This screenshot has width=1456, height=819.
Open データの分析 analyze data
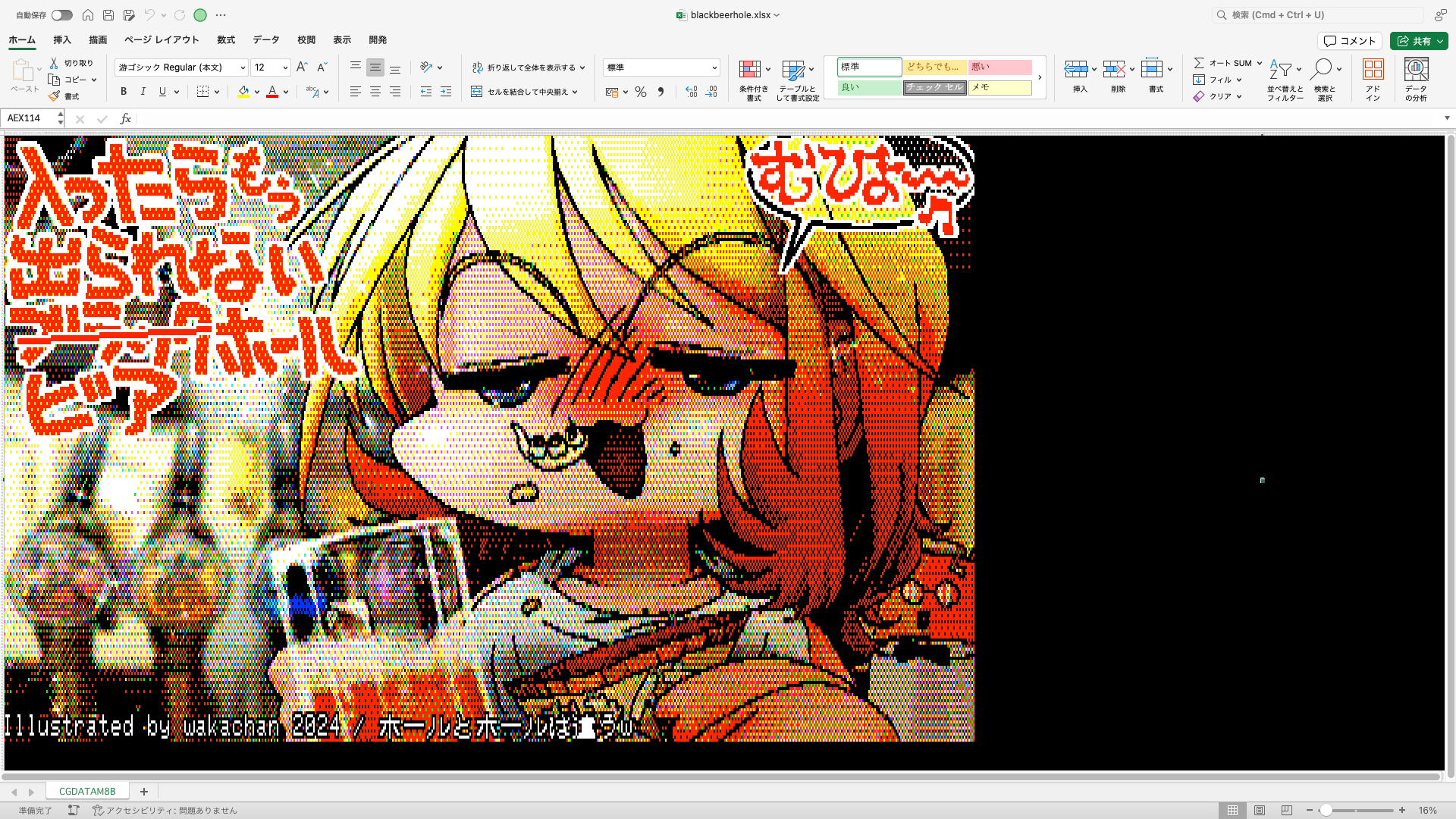pos(1416,80)
